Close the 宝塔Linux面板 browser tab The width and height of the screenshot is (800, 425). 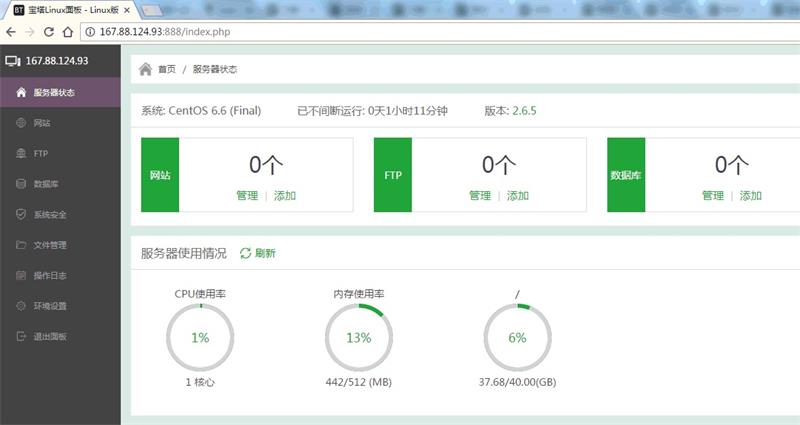pyautogui.click(x=127, y=10)
